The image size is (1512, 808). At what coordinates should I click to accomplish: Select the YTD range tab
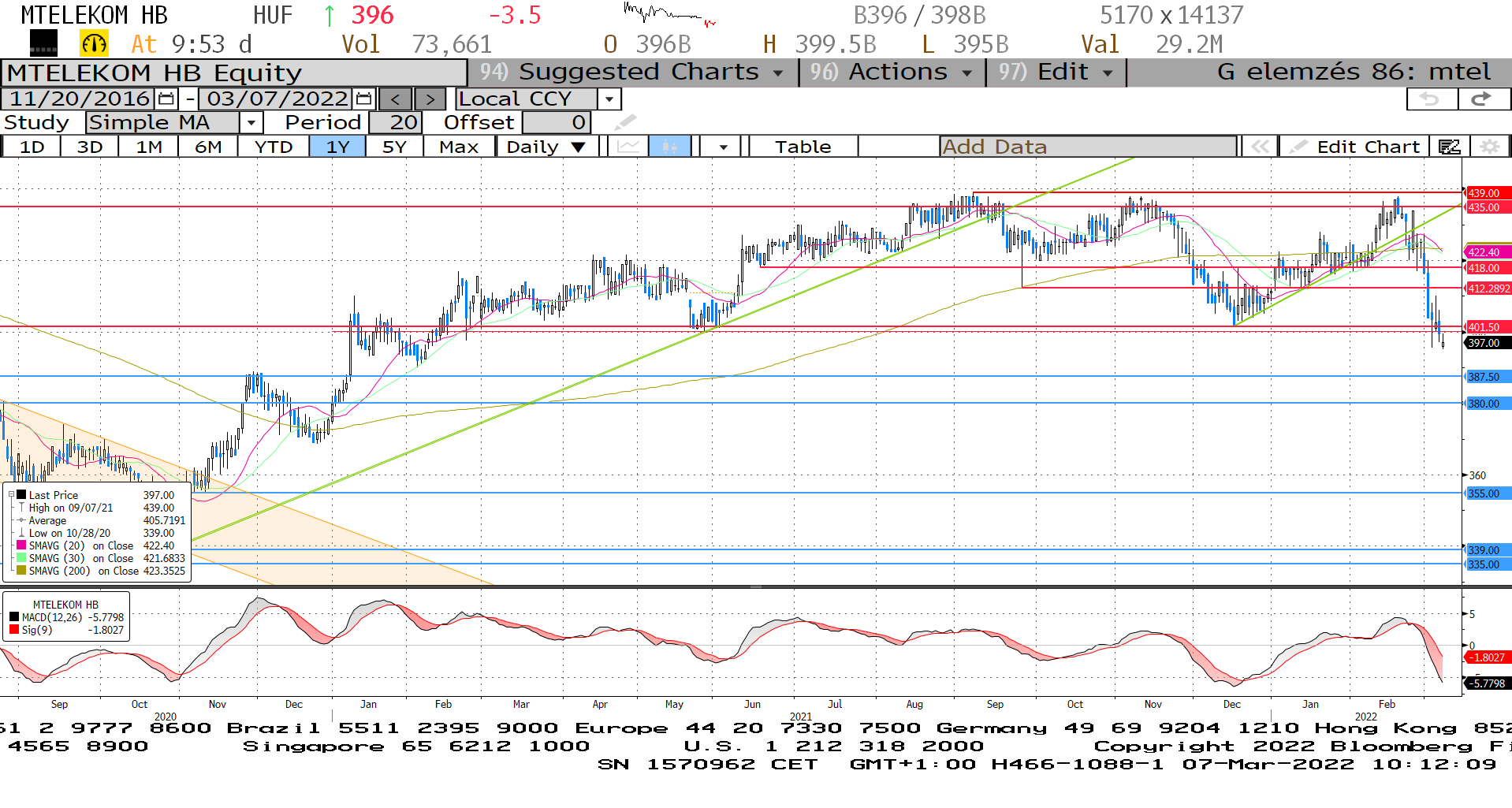274,147
